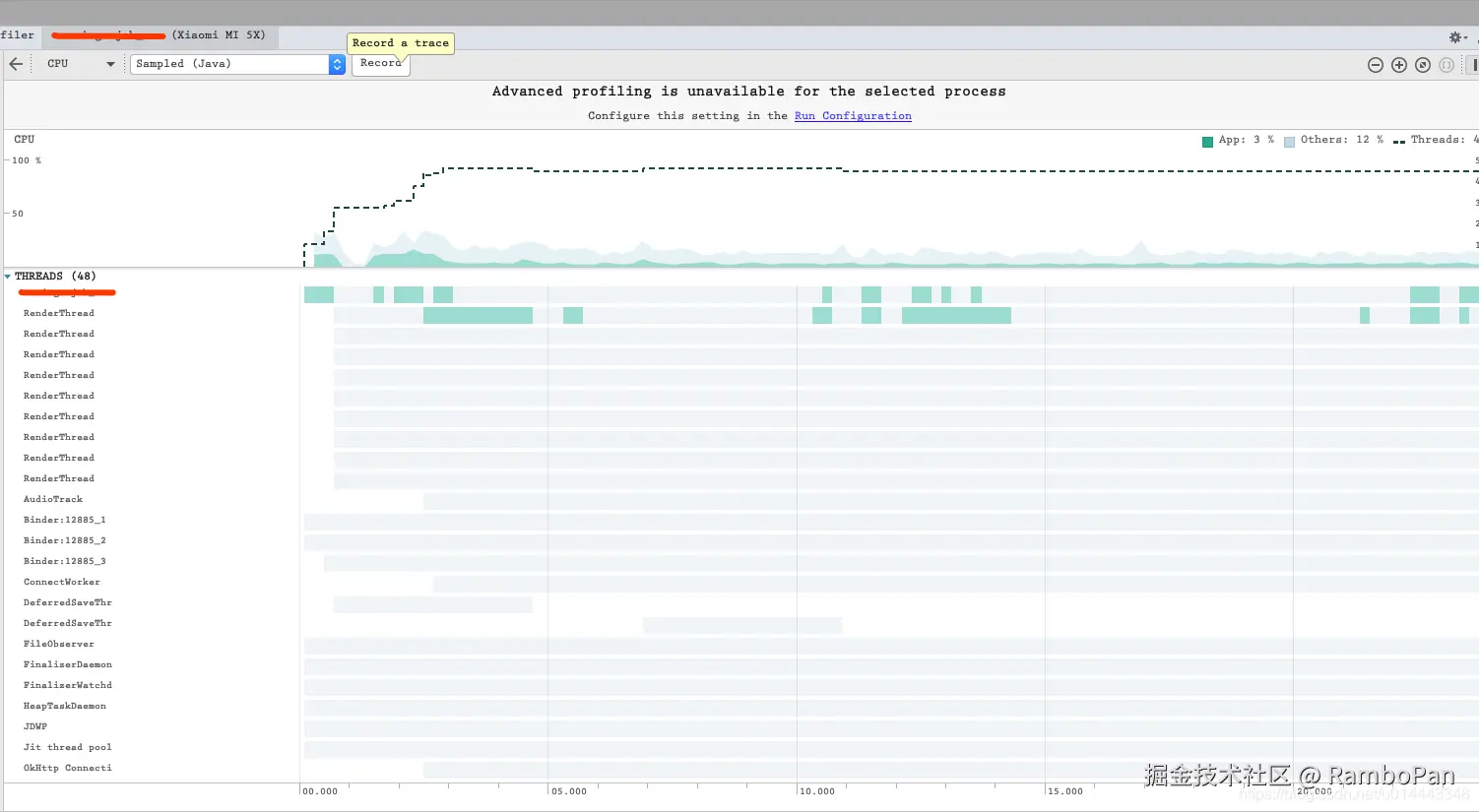
Task: Click the Record button
Action: click(381, 64)
